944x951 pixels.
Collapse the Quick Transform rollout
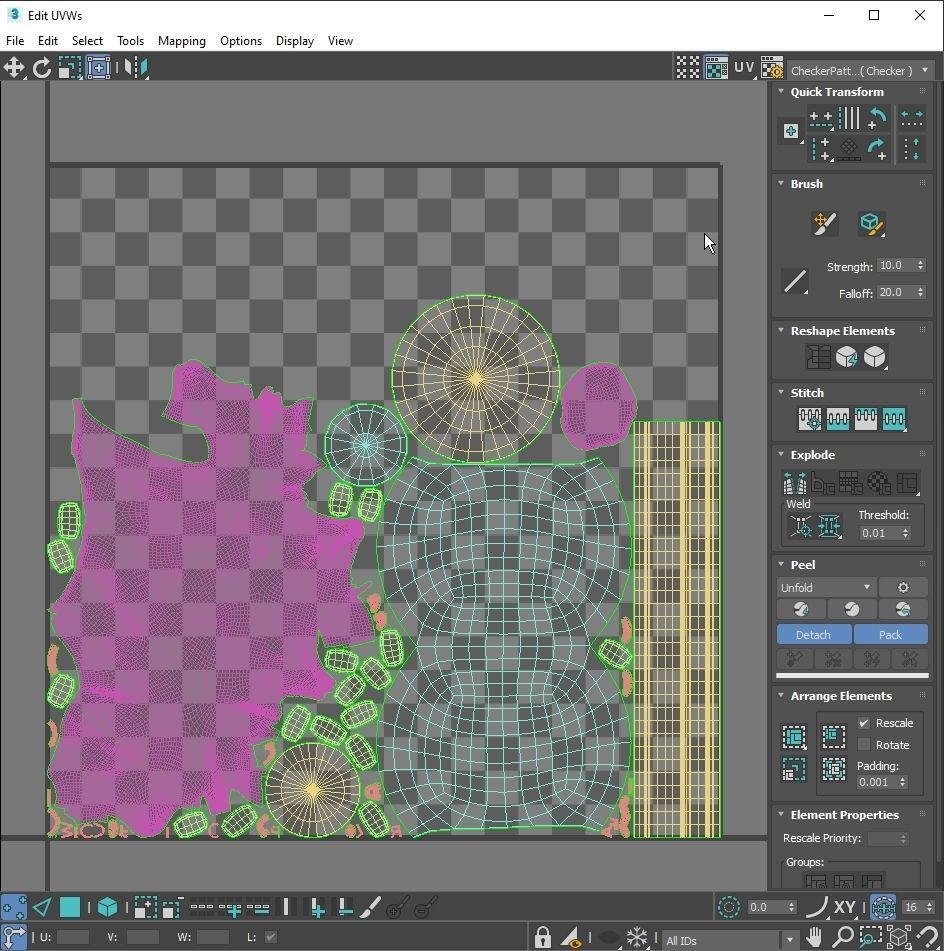click(x=781, y=91)
